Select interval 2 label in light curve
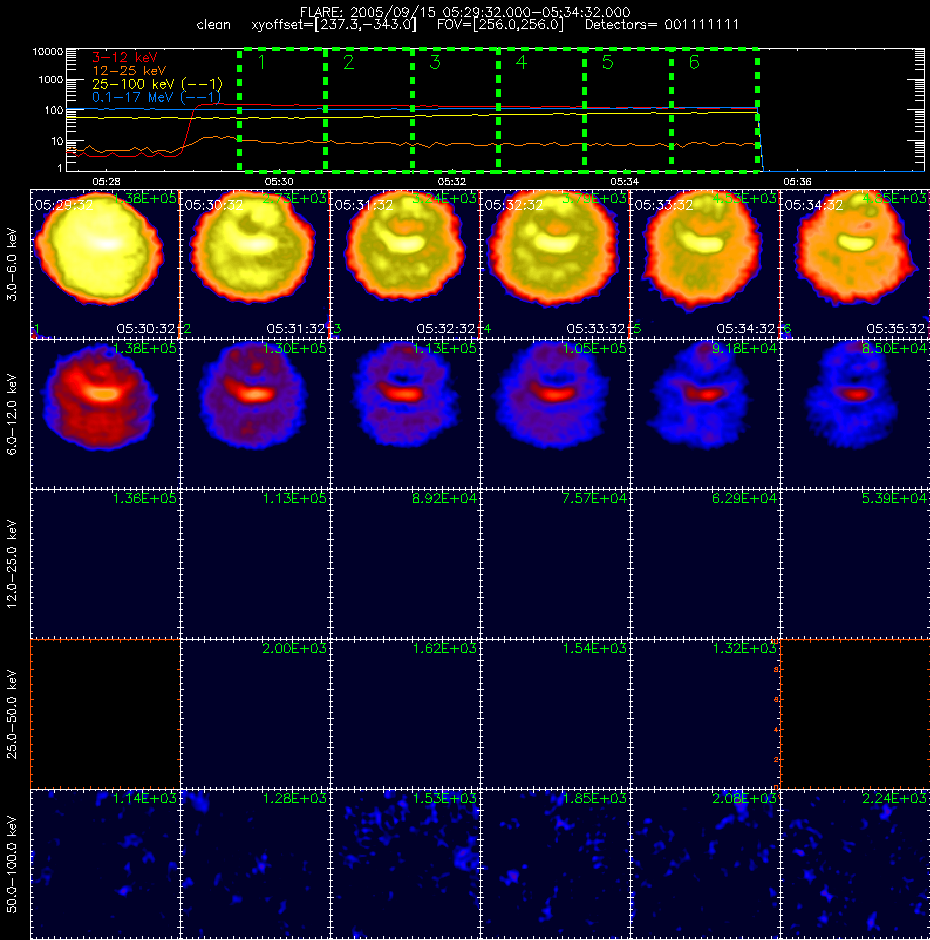This screenshot has width=930, height=940. tap(348, 62)
